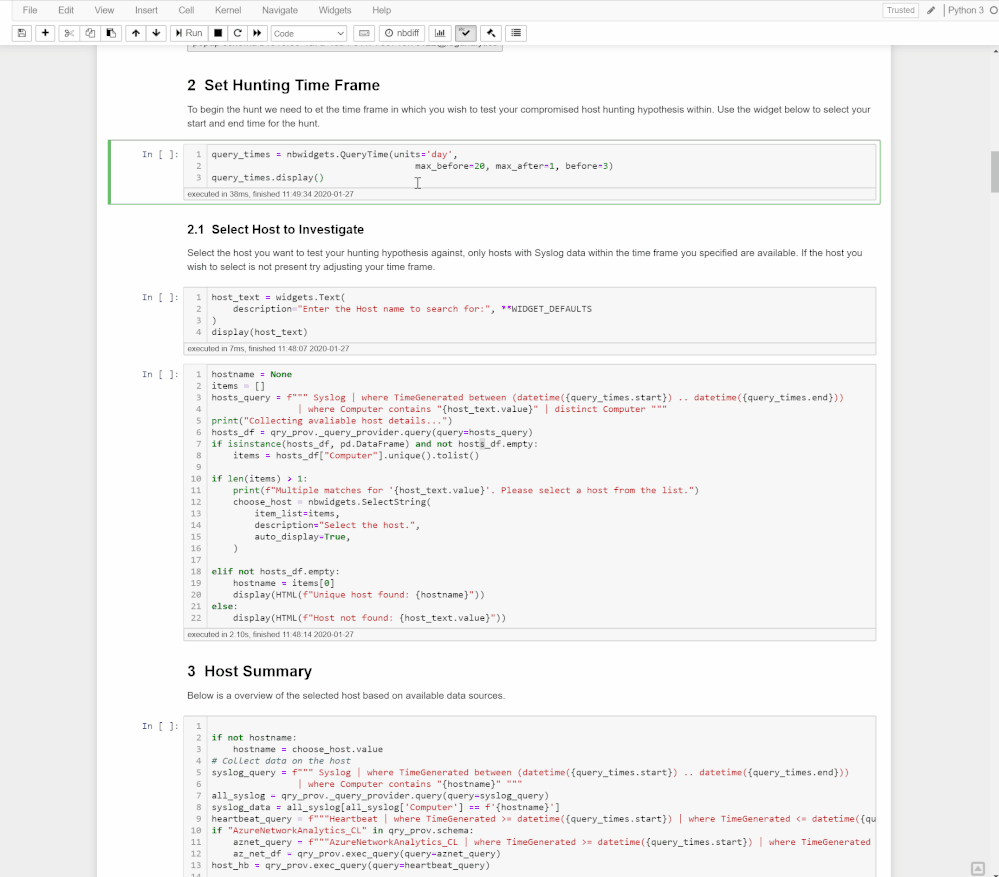
Task: Click 'Below is a overview of the selected host' paragraph
Action: [x=346, y=696]
